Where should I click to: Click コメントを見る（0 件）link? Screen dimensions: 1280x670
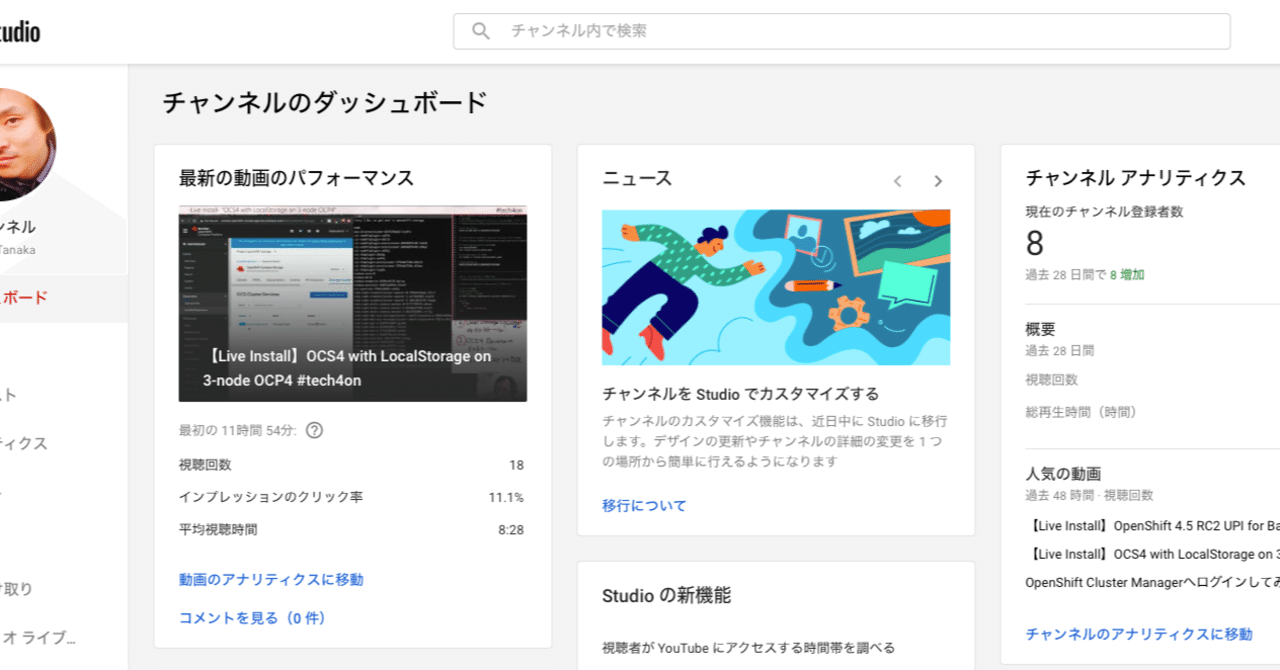tap(252, 618)
